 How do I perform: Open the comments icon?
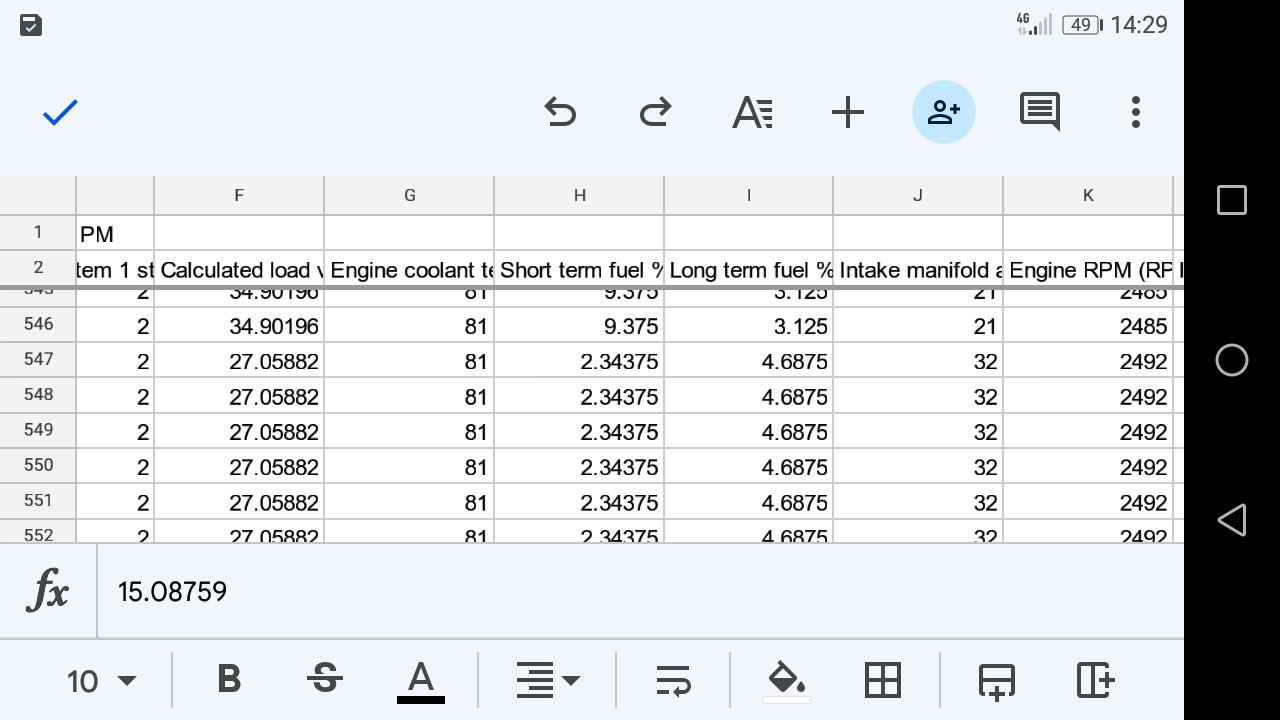(1040, 112)
